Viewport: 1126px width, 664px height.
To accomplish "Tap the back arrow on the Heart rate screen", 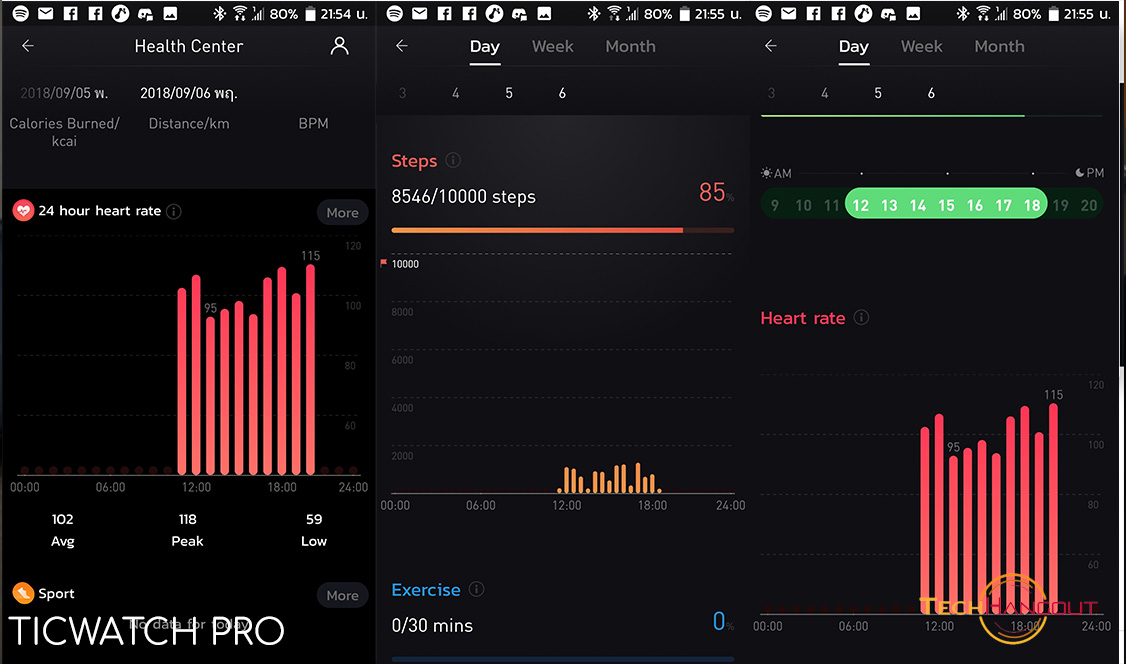I will pyautogui.click(x=771, y=46).
